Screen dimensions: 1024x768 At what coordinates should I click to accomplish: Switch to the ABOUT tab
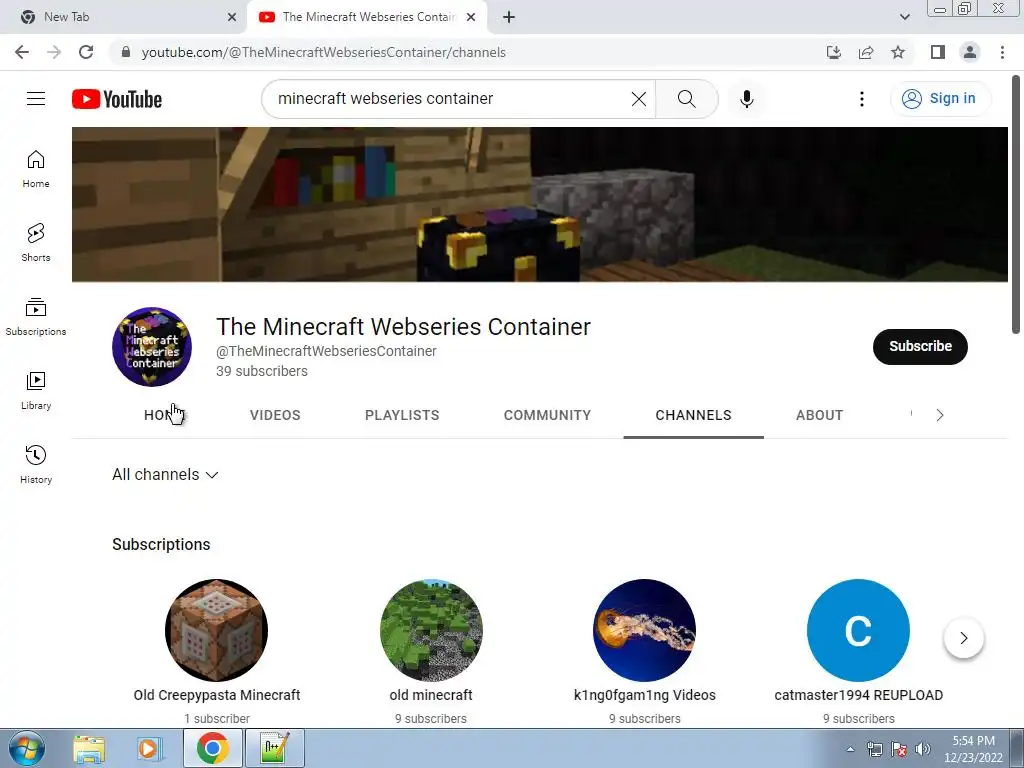pos(820,415)
